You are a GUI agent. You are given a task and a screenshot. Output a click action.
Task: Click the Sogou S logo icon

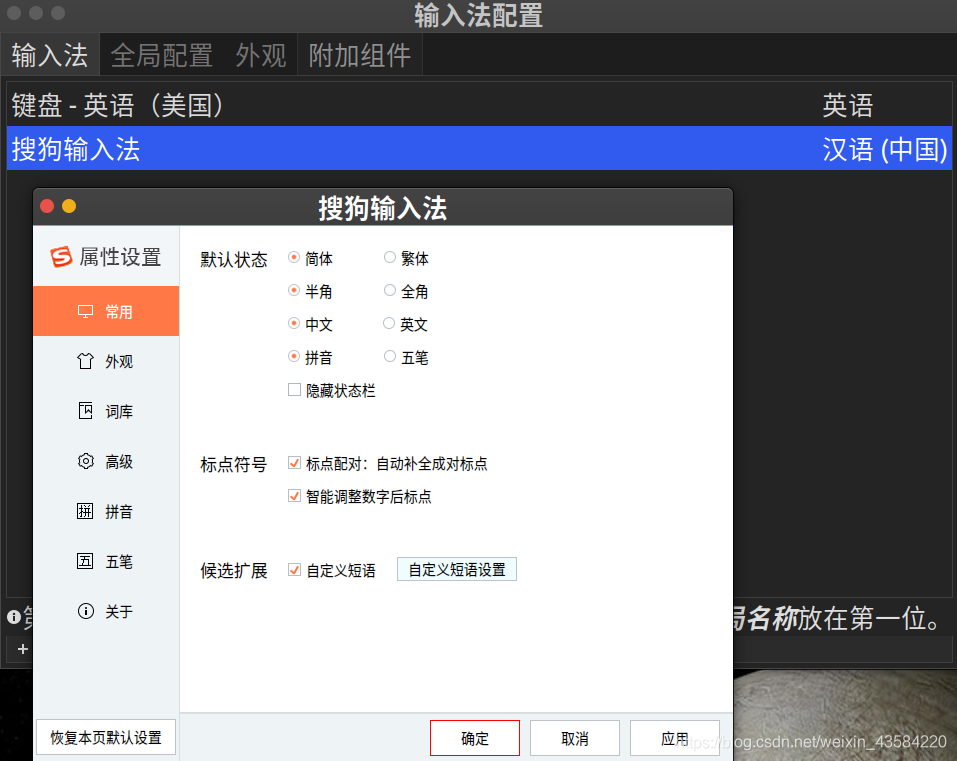(x=61, y=257)
